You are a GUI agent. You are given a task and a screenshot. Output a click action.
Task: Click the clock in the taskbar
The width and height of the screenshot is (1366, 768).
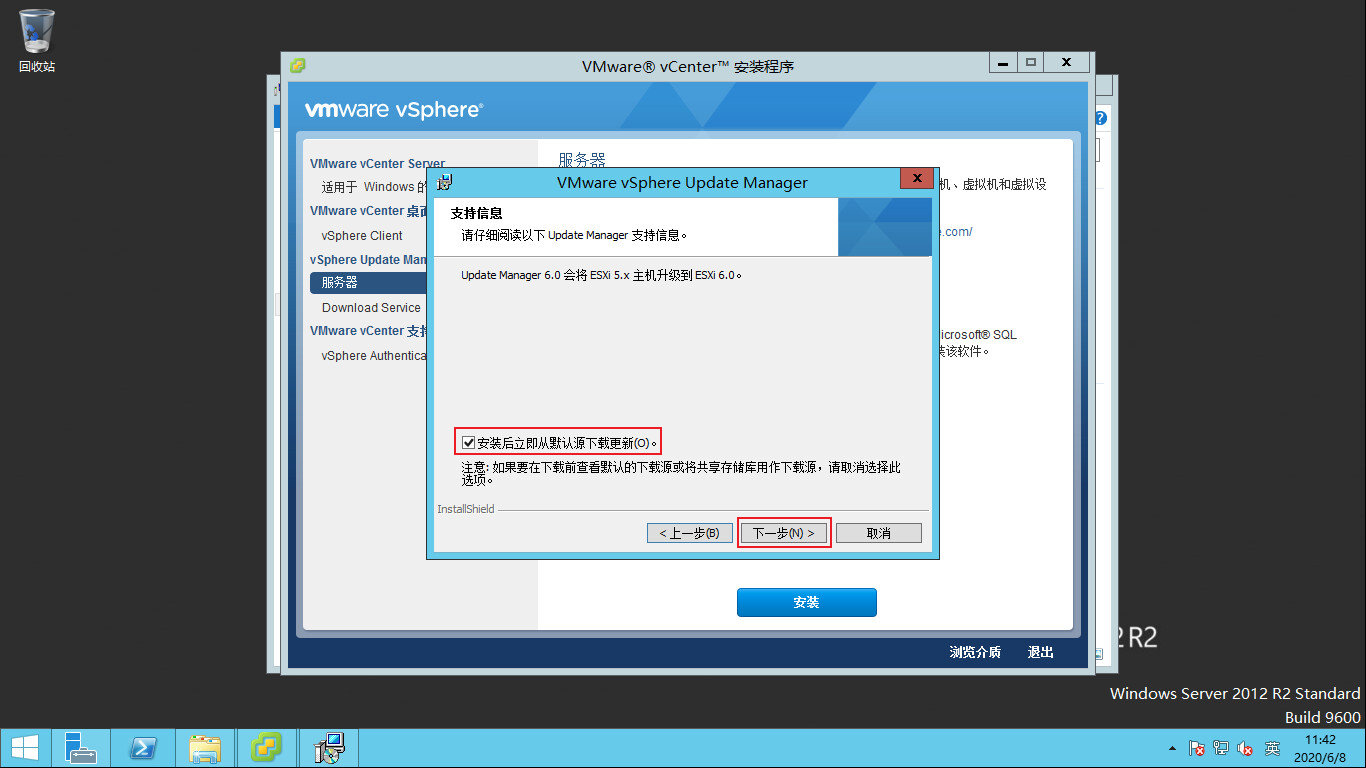(x=1322, y=747)
